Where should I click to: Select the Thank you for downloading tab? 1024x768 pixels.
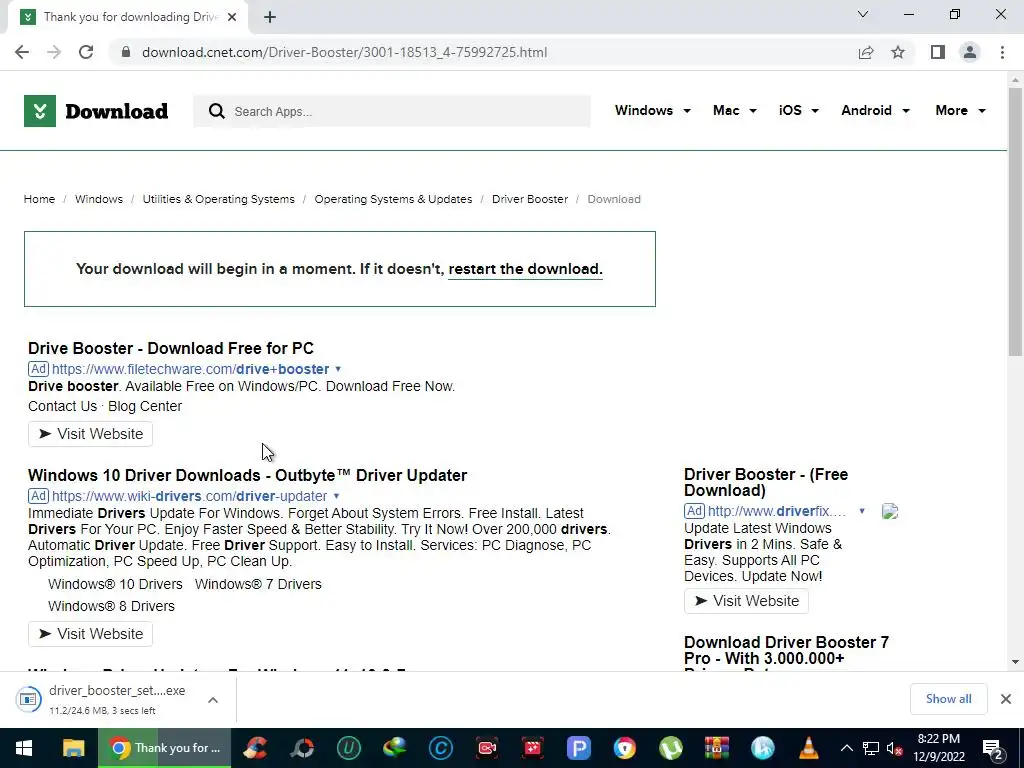tap(128, 17)
